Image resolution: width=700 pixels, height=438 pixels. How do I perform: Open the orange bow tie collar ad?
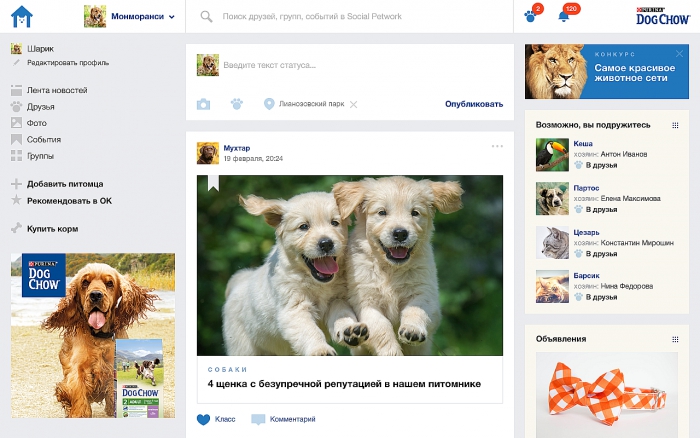point(607,395)
